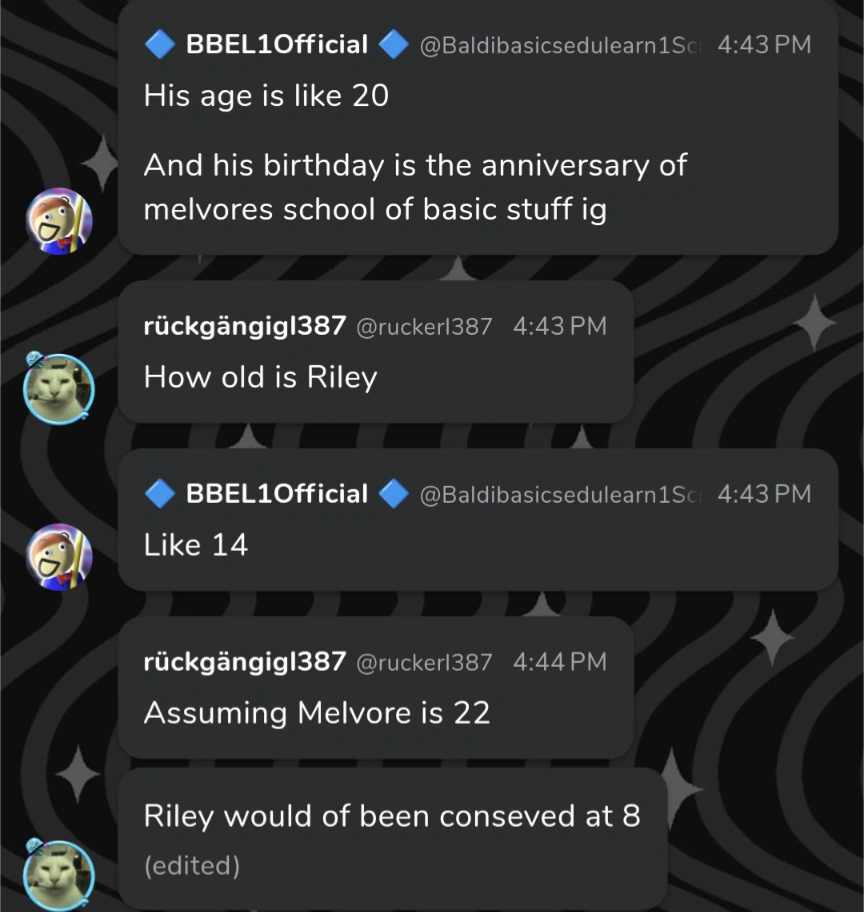Viewport: 864px width, 912px height.
Task: Select the "Like 14" message text
Action: [x=196, y=545]
